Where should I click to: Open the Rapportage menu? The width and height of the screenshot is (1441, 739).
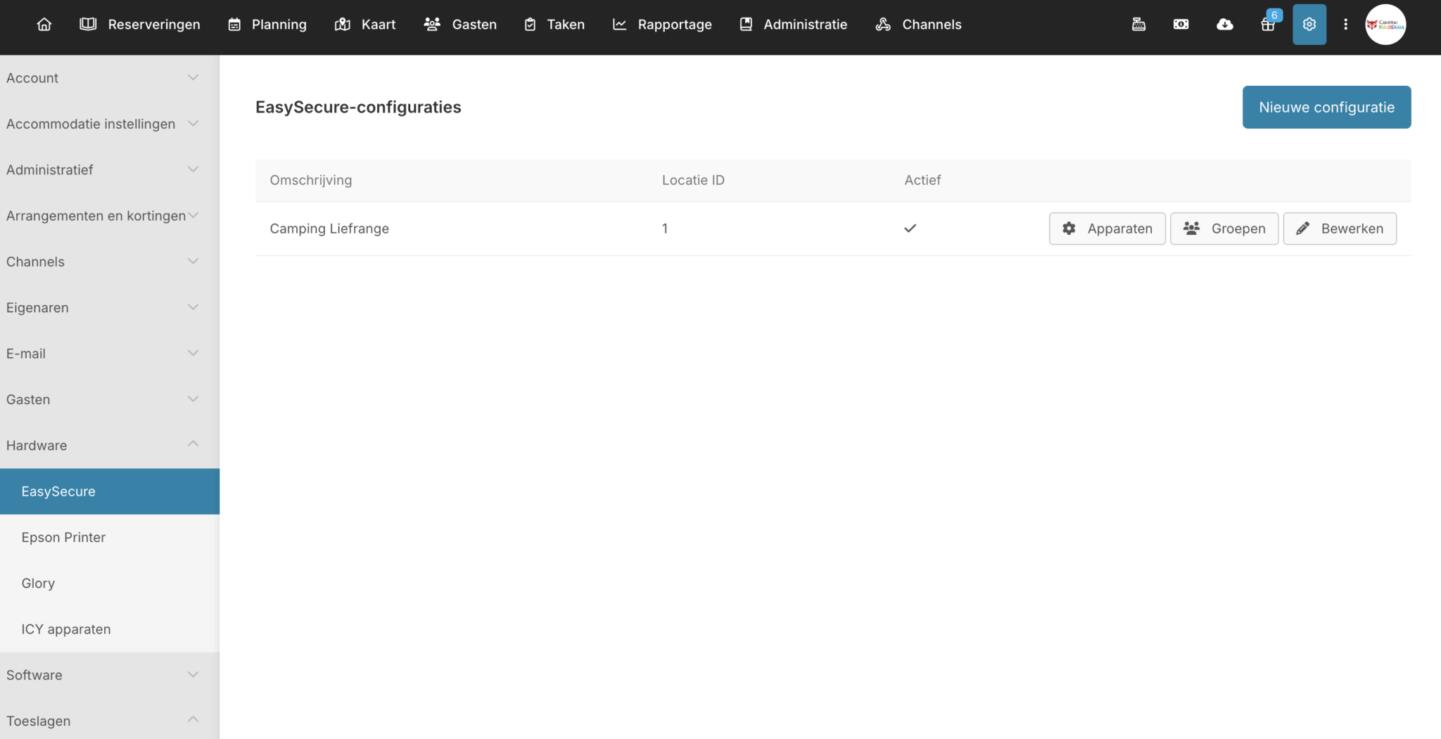662,24
